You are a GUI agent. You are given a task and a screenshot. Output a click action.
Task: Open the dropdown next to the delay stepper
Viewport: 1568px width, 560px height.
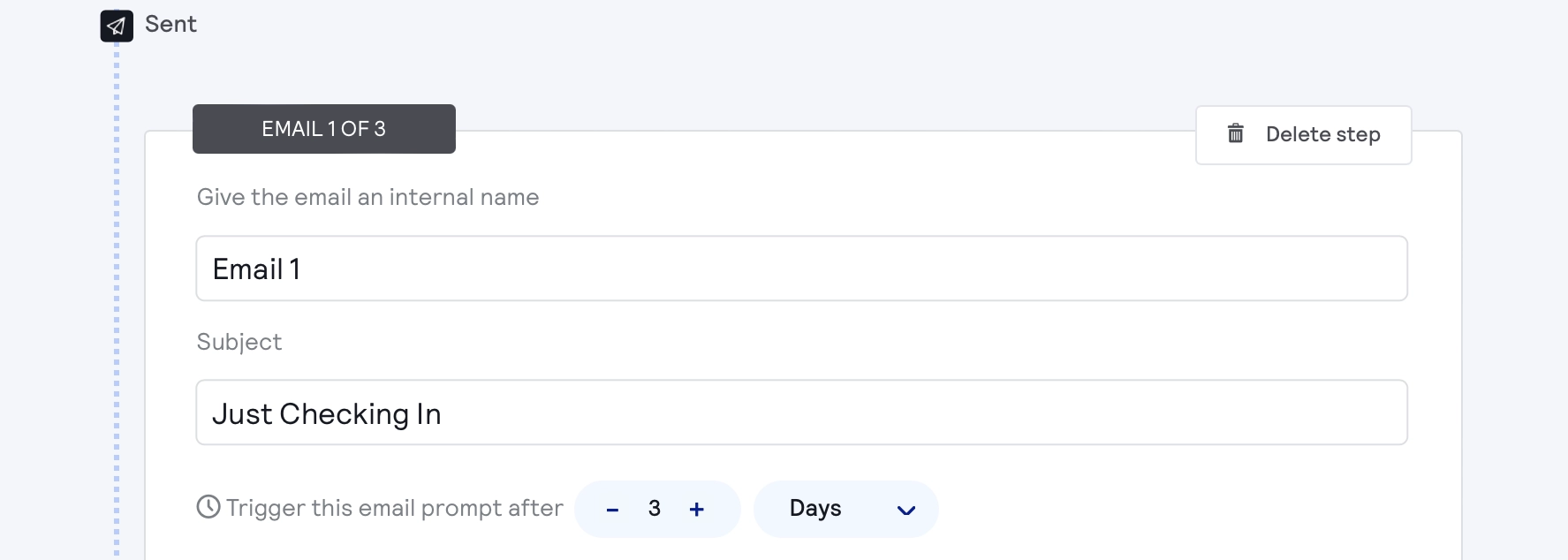(845, 509)
